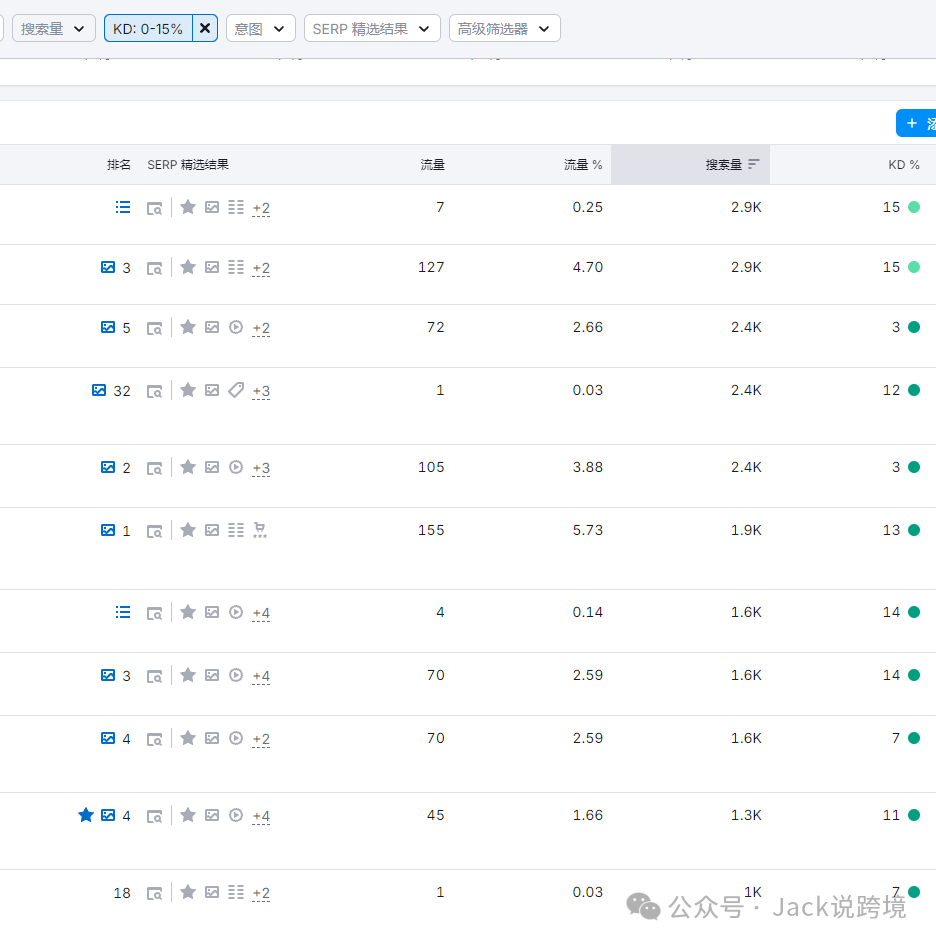This screenshot has width=936, height=944.
Task: Expand the 高级筛选器 dropdown
Action: point(504,28)
